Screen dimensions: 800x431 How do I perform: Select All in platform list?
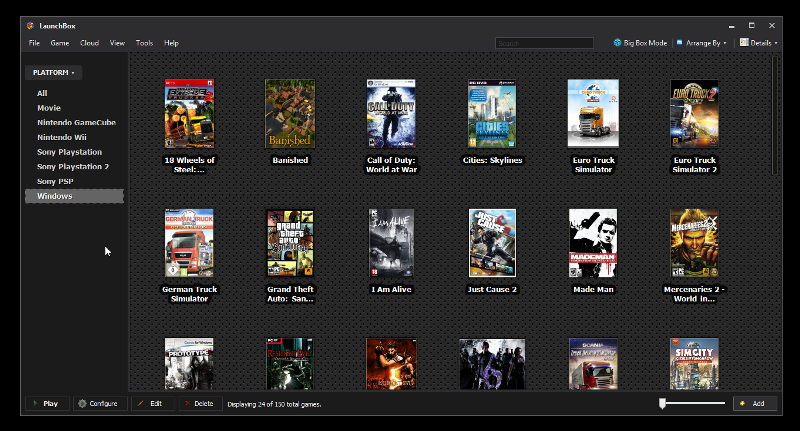[42, 93]
